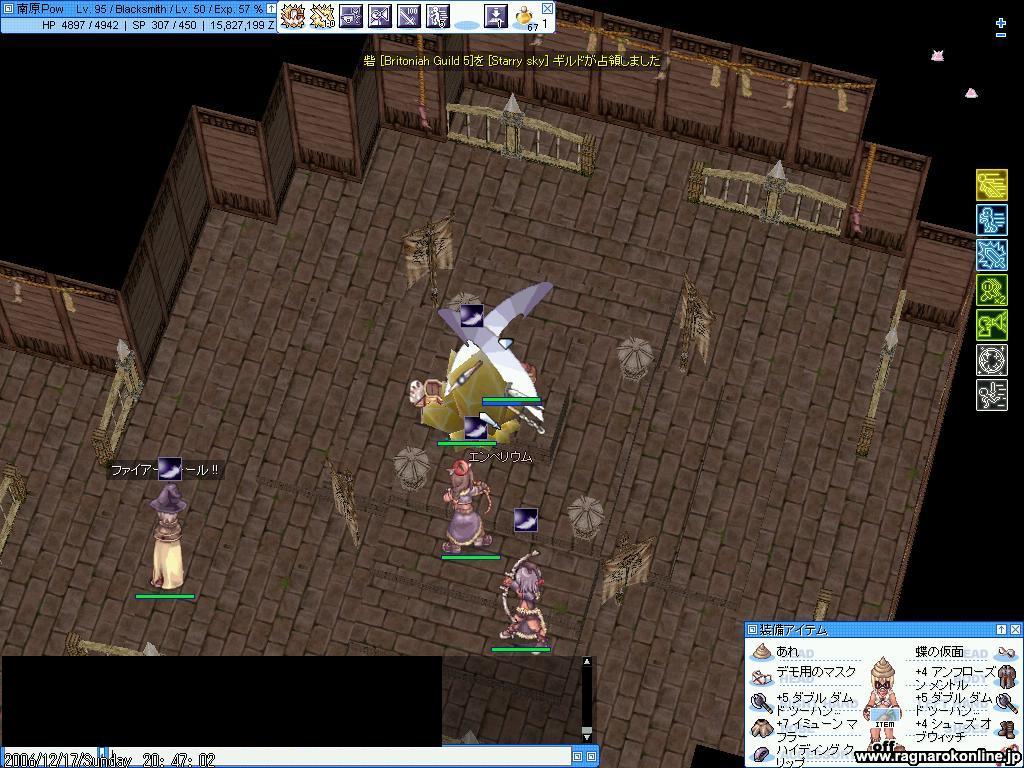
Task: Use the potion item with 67 count
Action: (525, 17)
